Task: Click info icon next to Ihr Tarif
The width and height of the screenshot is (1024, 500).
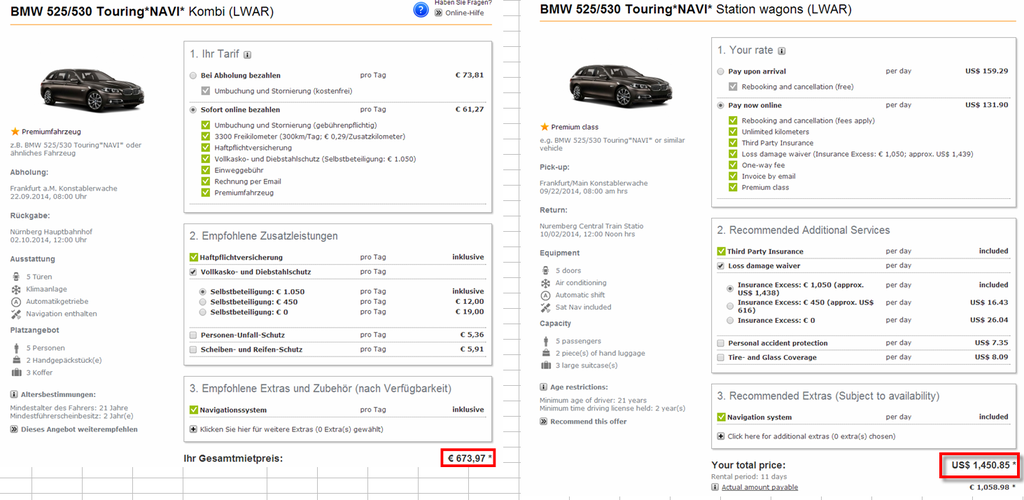Action: tap(248, 55)
